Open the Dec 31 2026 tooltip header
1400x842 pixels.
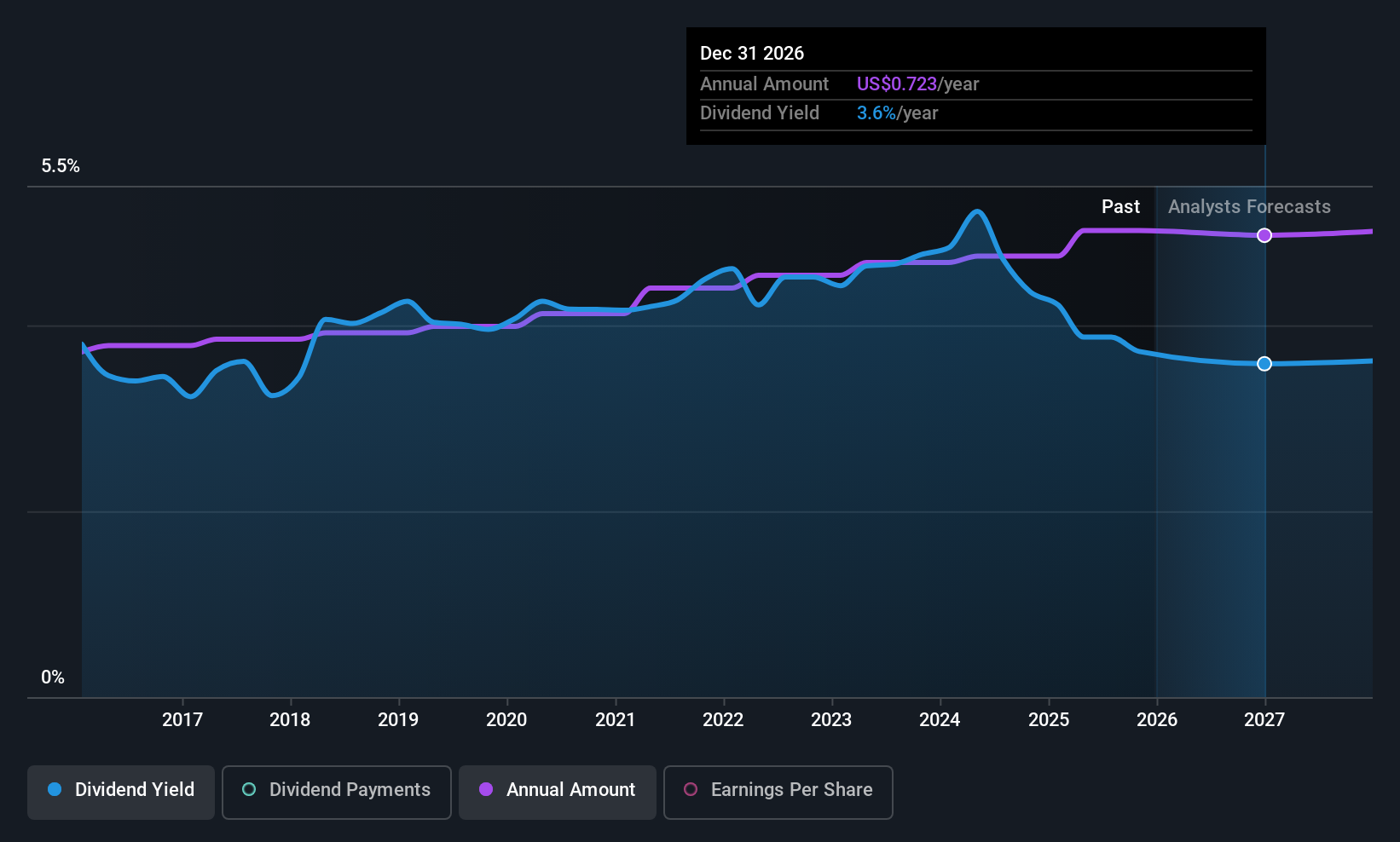tap(752, 53)
